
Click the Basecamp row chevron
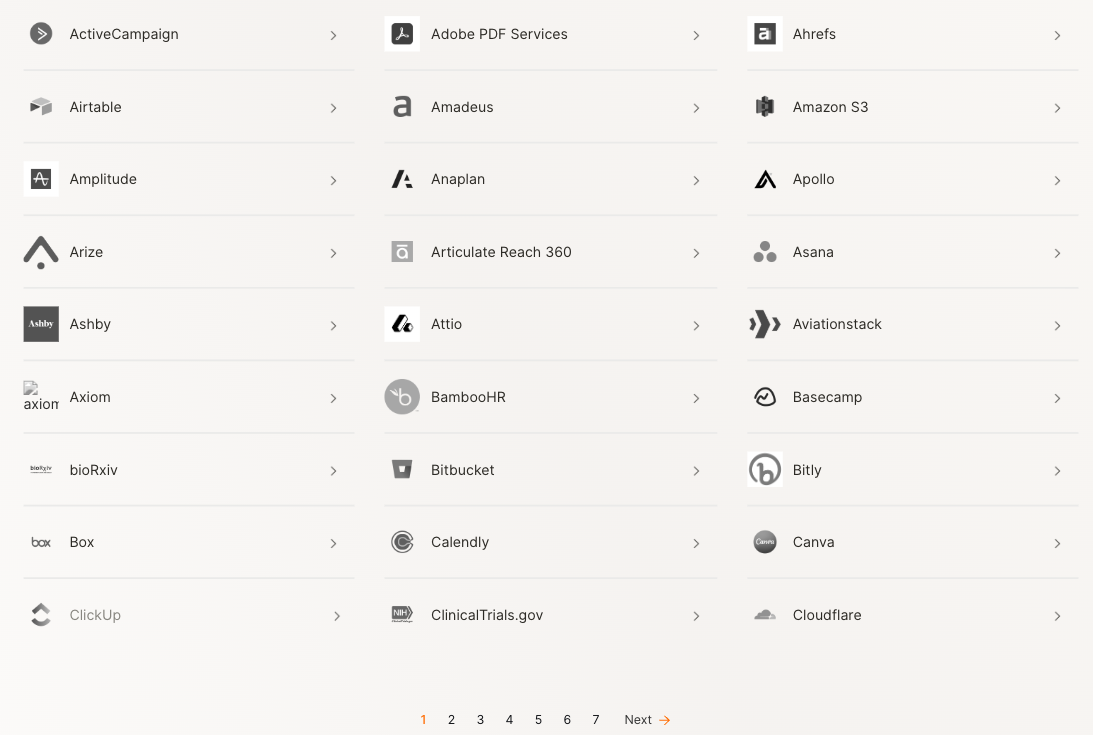[1057, 397]
